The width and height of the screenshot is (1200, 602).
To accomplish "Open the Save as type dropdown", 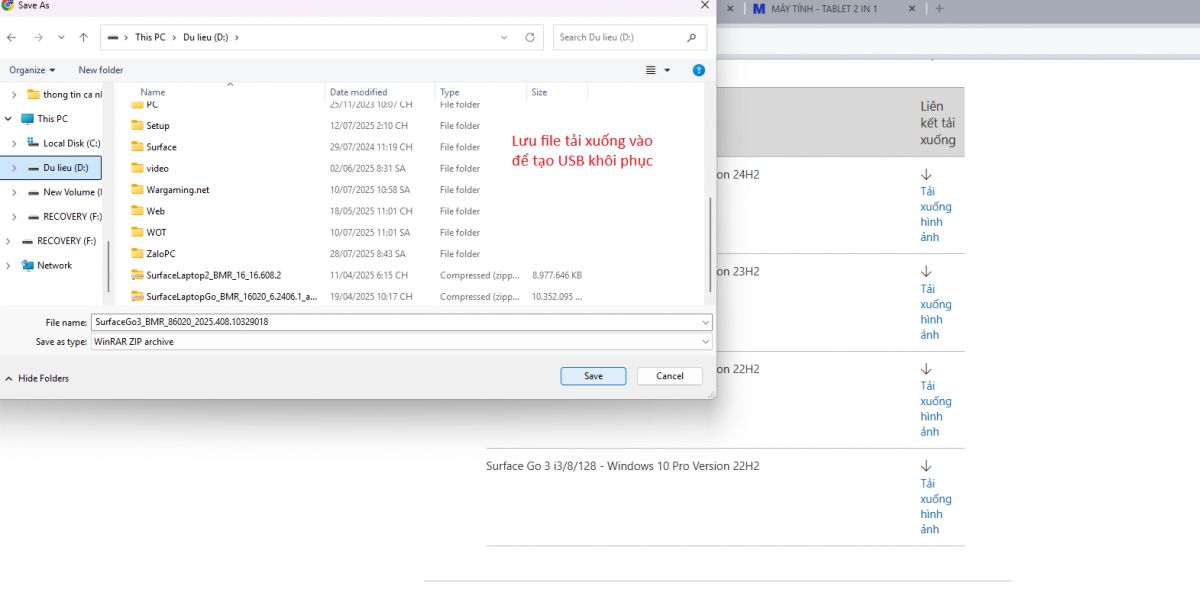I will click(x=703, y=341).
